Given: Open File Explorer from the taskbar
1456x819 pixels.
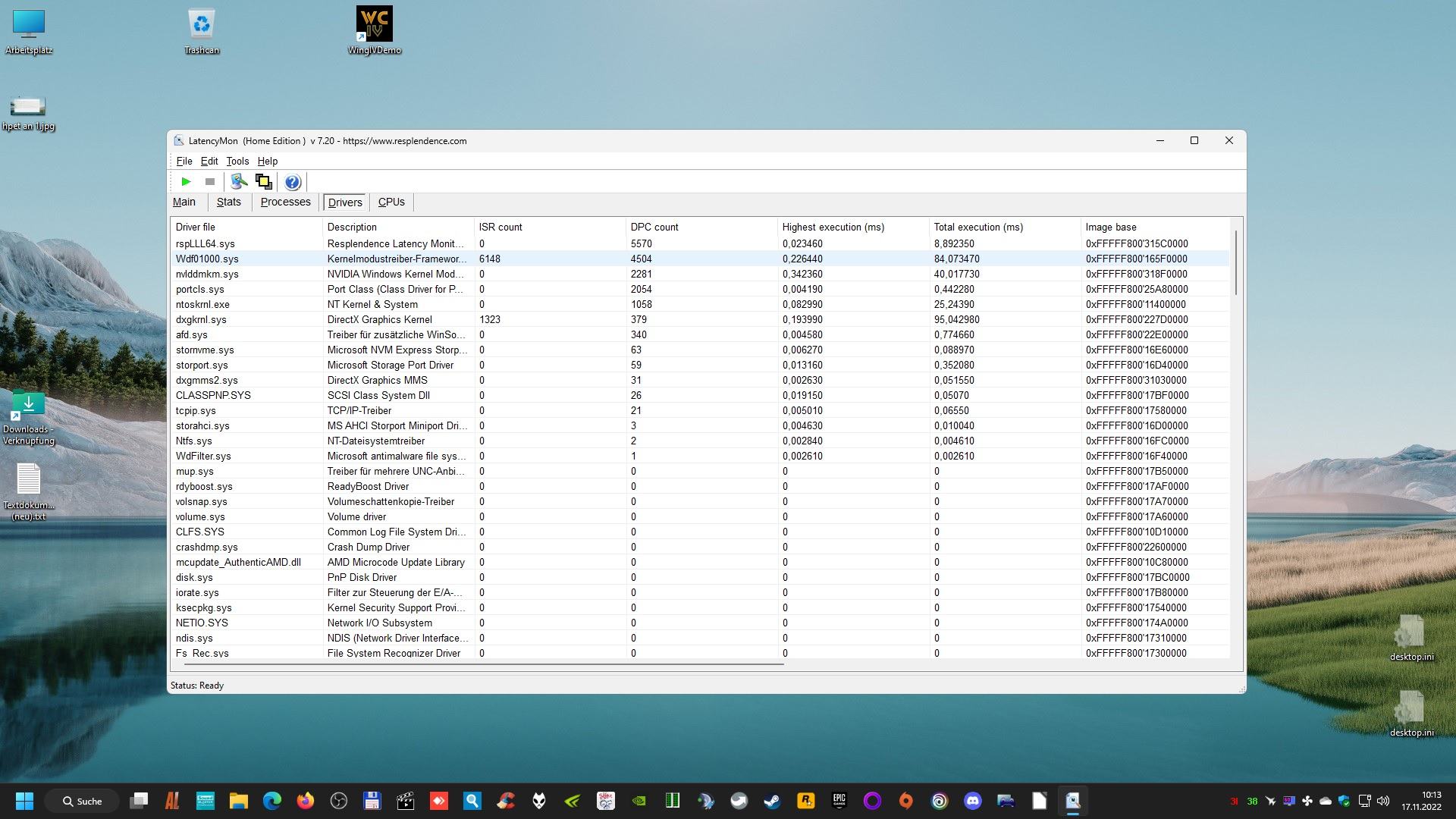Looking at the screenshot, I should click(239, 801).
